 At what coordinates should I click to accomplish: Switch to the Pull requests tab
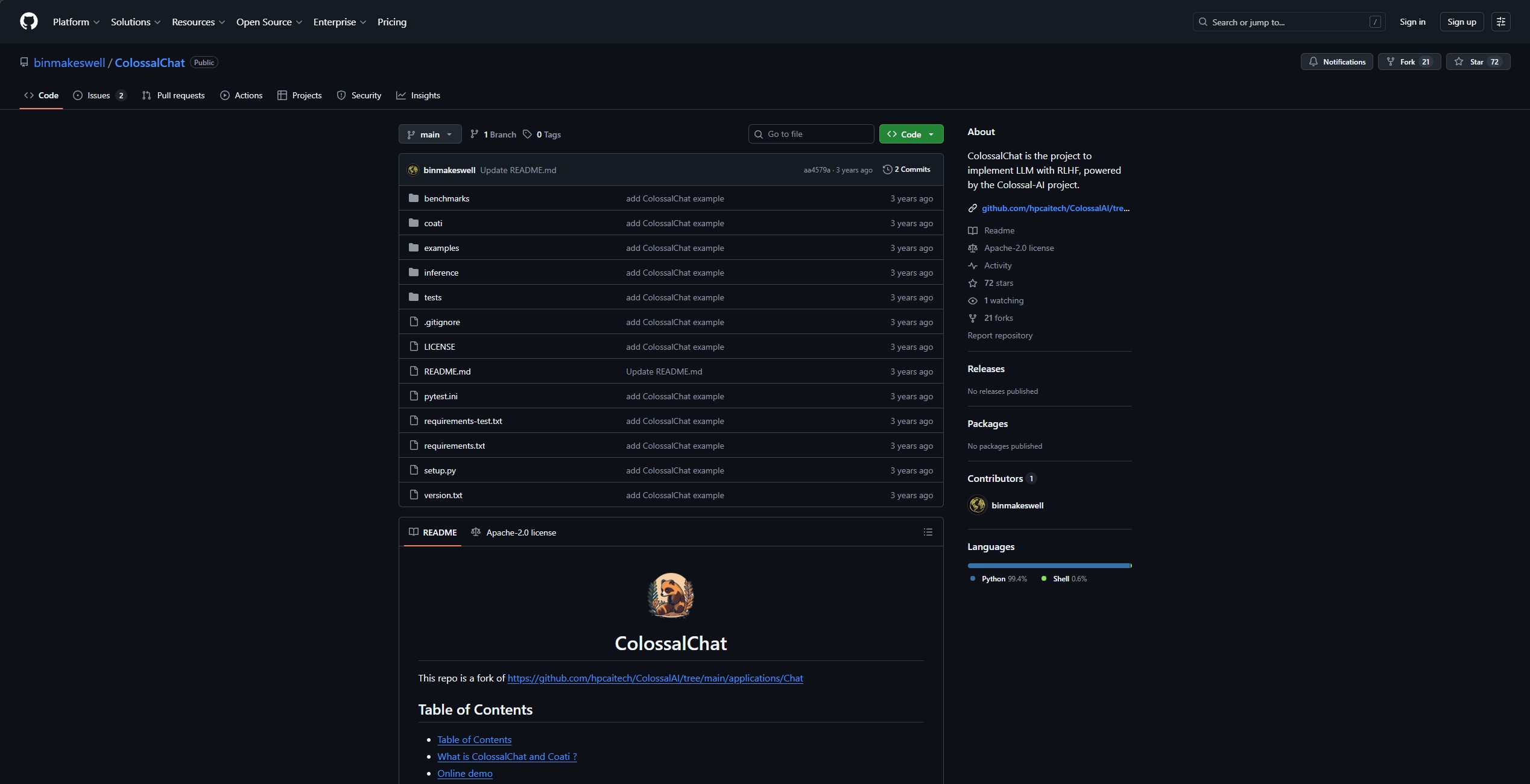[174, 95]
